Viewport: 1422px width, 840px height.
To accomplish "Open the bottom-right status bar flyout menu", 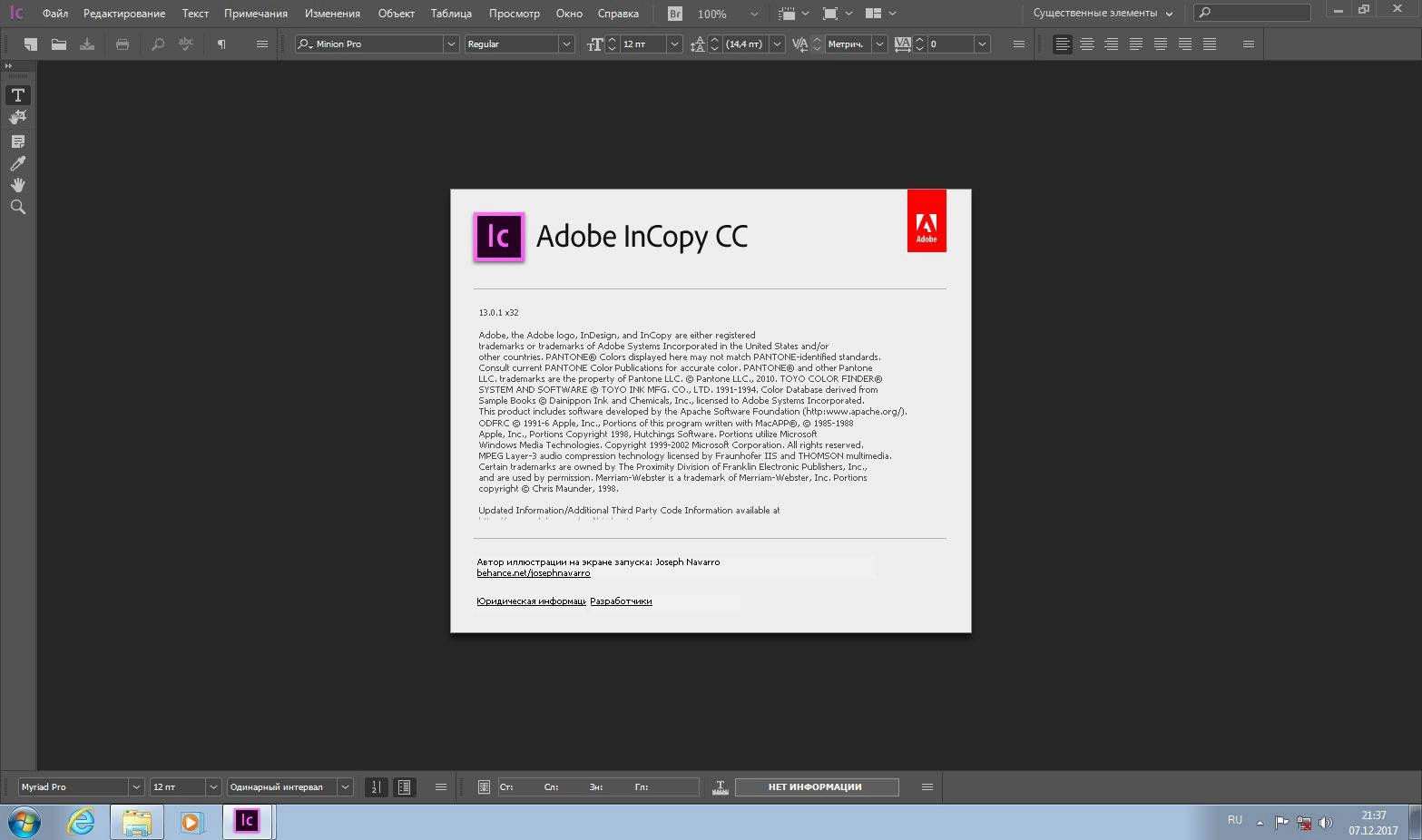I will point(927,786).
